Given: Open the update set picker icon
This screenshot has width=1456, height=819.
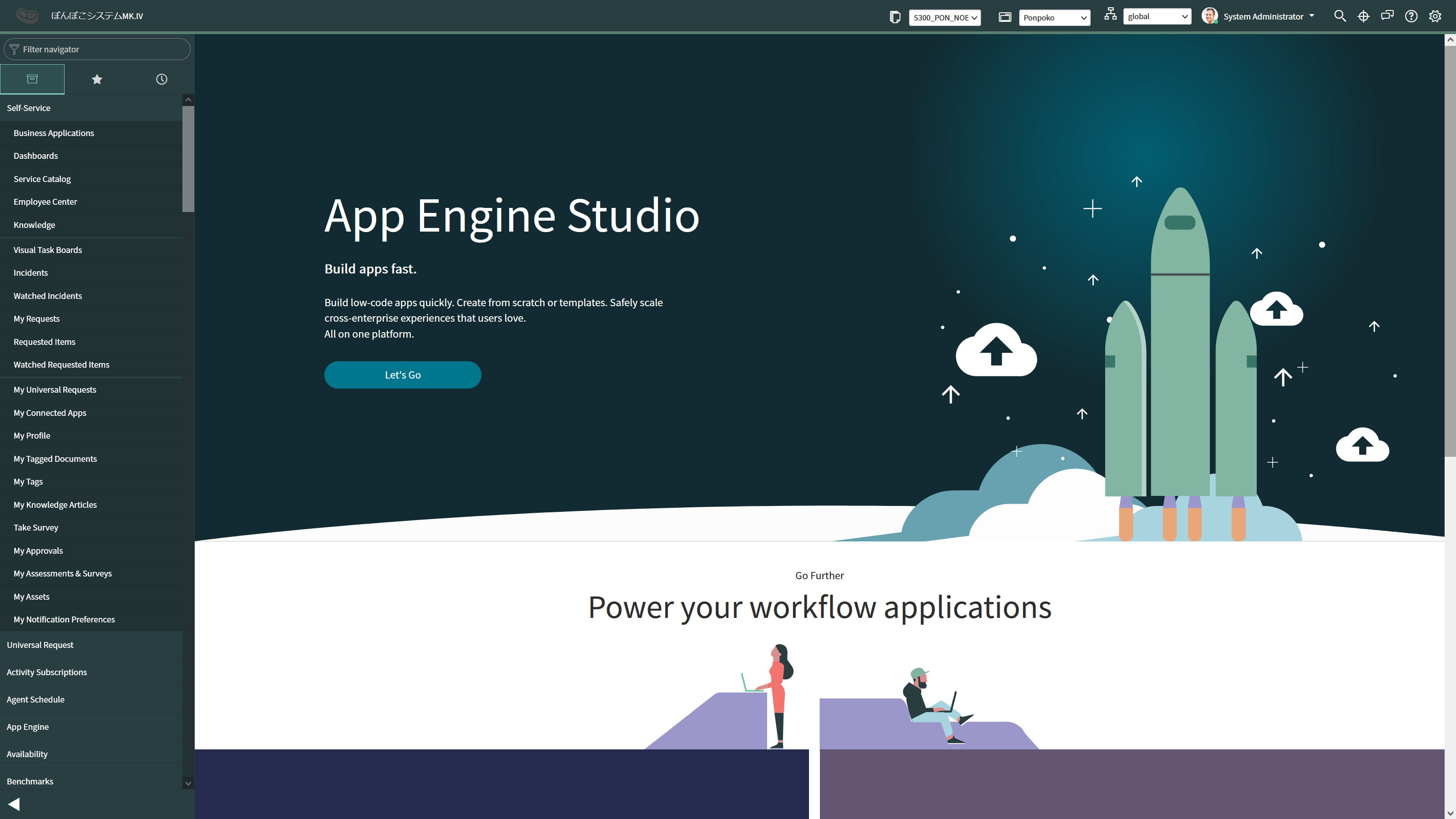Looking at the screenshot, I should 895,17.
